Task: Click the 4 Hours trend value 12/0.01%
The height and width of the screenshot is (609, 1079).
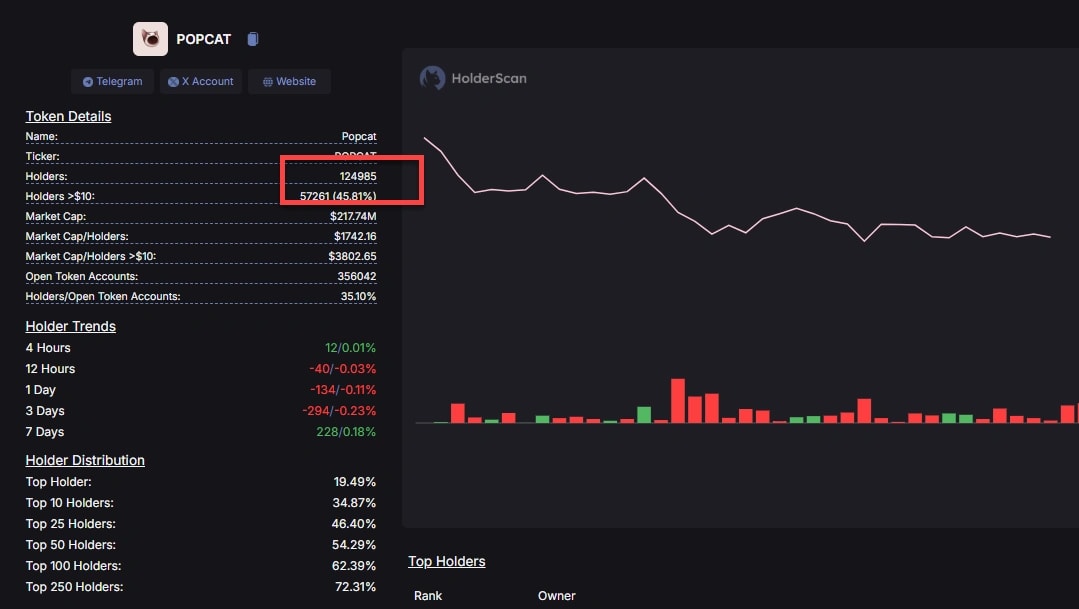Action: (350, 348)
